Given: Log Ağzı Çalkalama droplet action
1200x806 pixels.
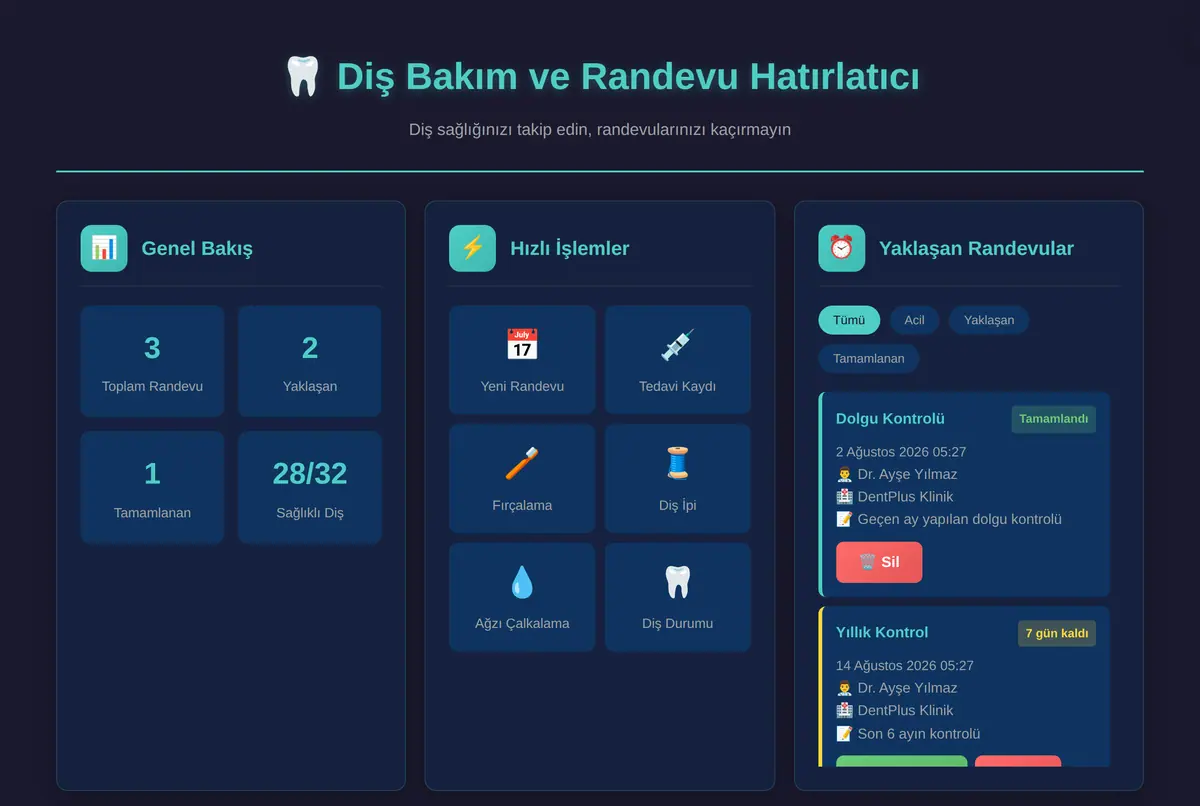Looking at the screenshot, I should point(522,597).
